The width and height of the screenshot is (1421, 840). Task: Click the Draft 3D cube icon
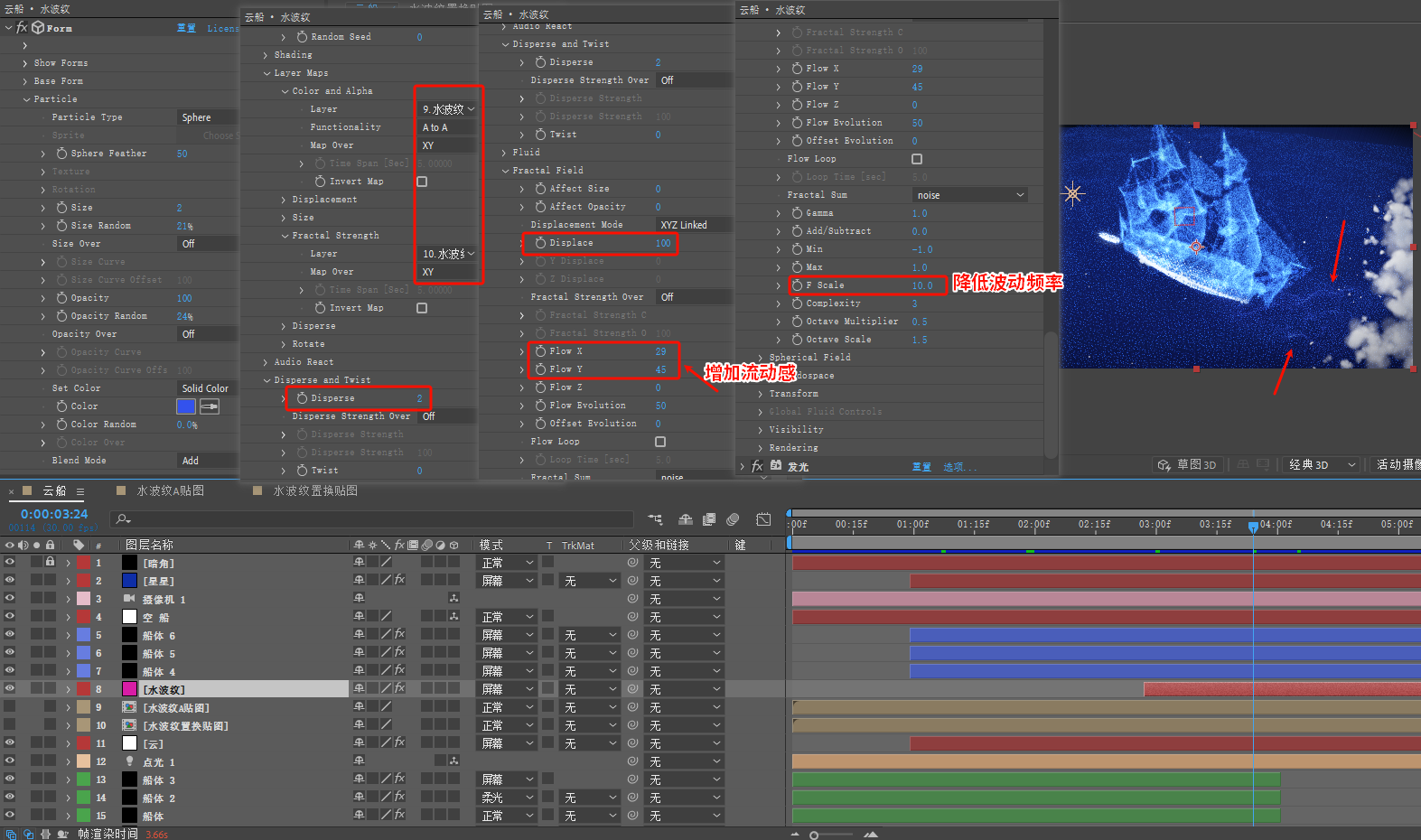(1164, 465)
